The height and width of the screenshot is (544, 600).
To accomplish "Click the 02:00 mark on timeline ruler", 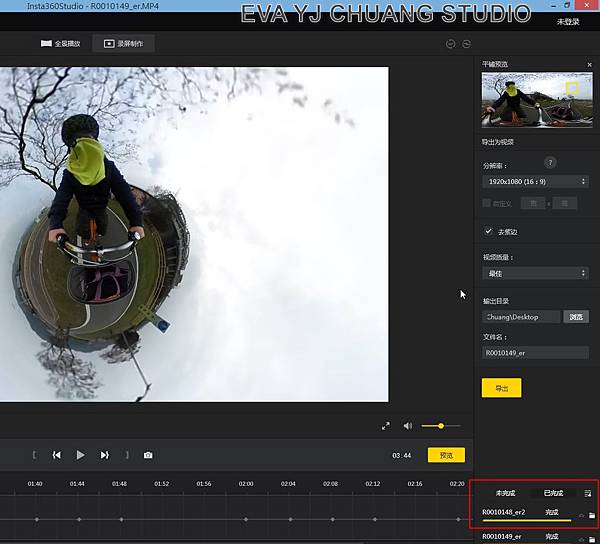I will click(246, 484).
